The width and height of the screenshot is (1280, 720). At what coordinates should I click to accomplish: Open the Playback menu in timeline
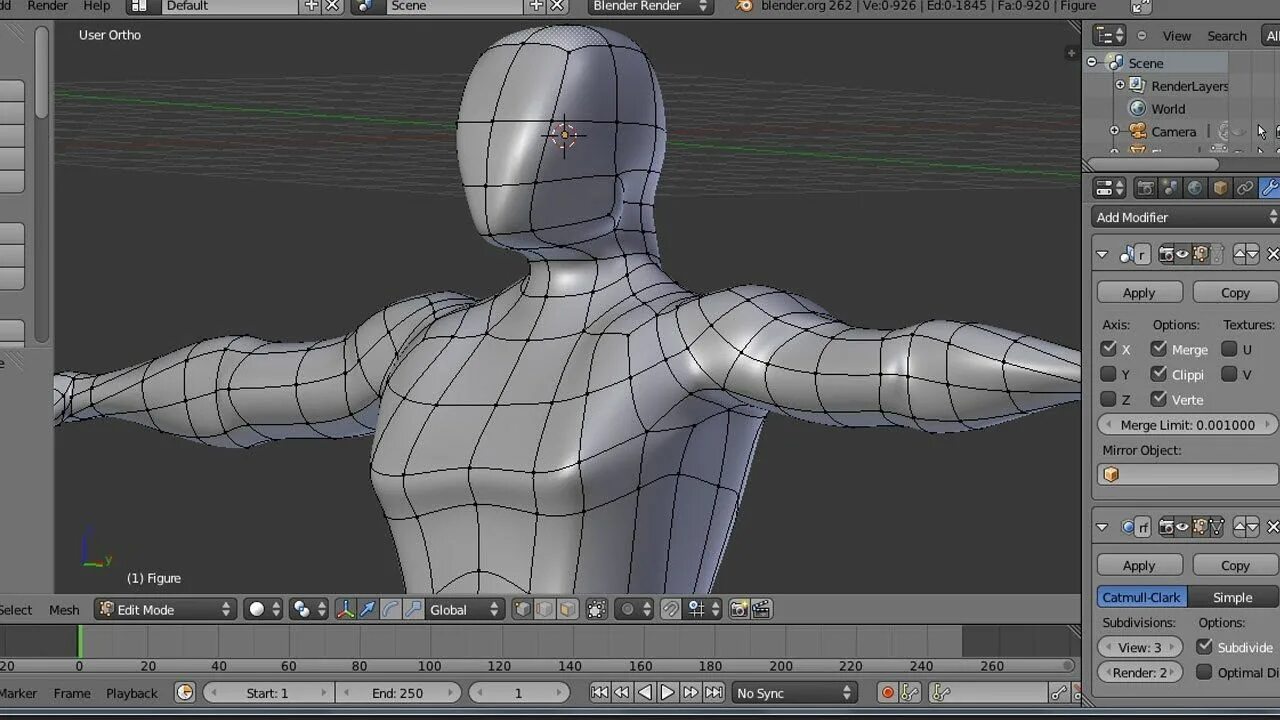tap(131, 693)
